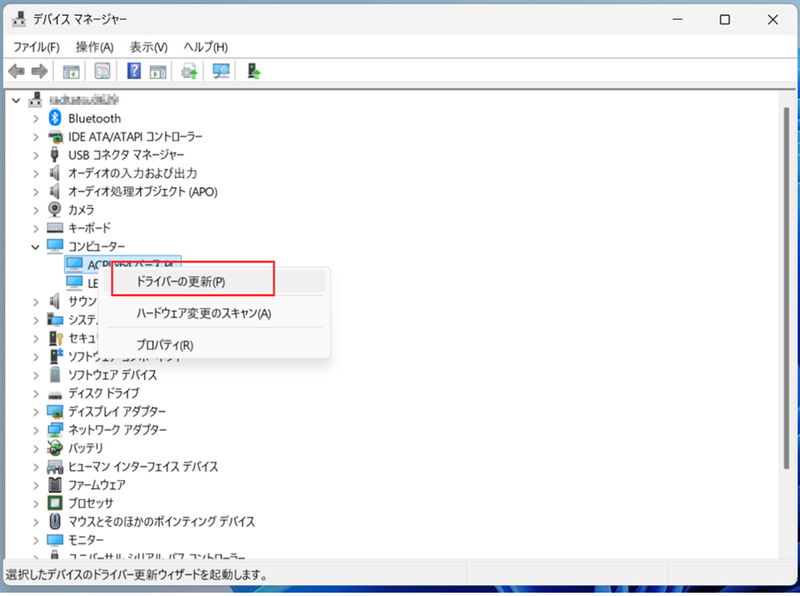Click the カメラ category icon
The width and height of the screenshot is (800, 596).
coord(54,209)
